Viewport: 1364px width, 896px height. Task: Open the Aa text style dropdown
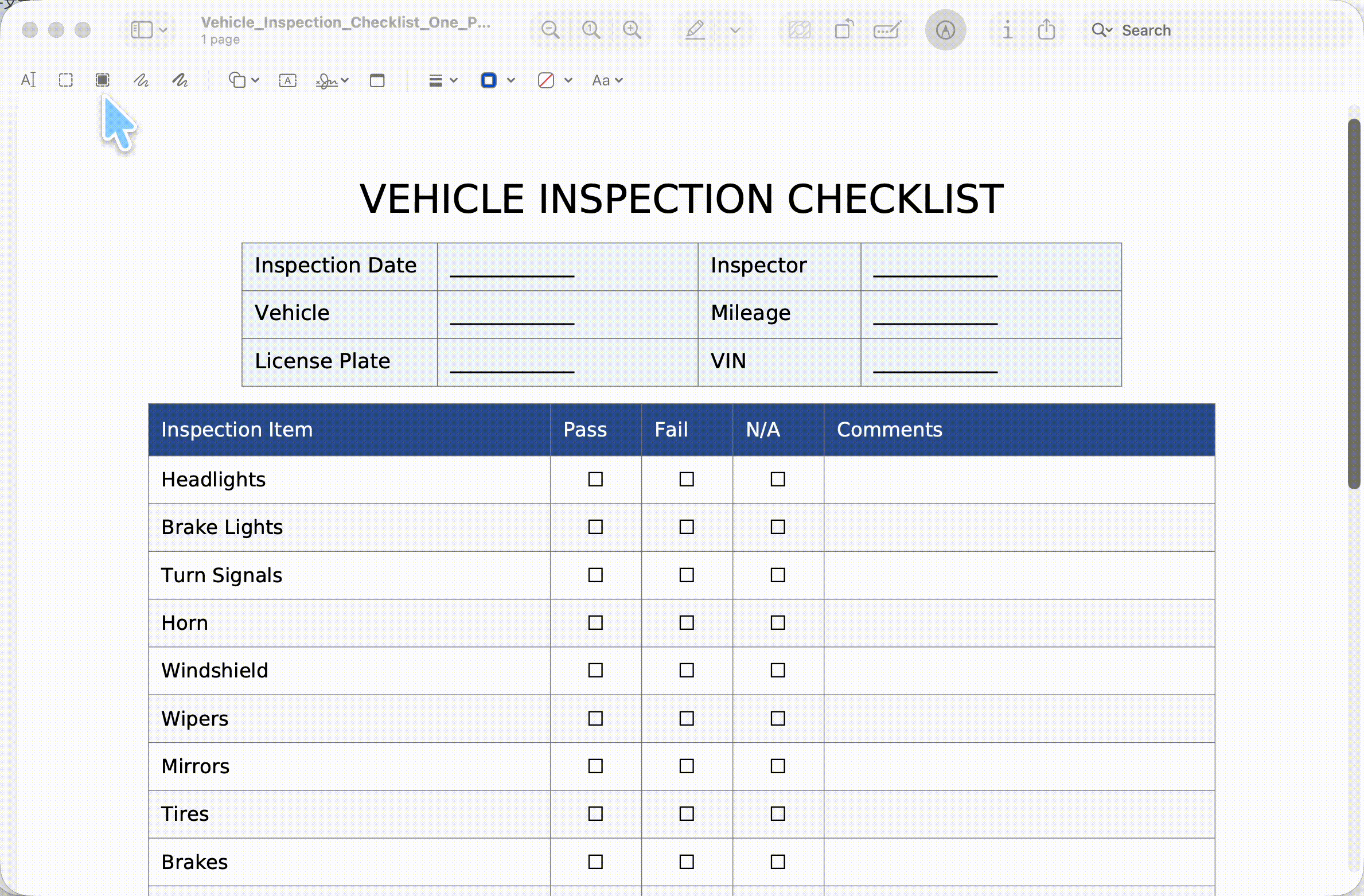click(607, 80)
